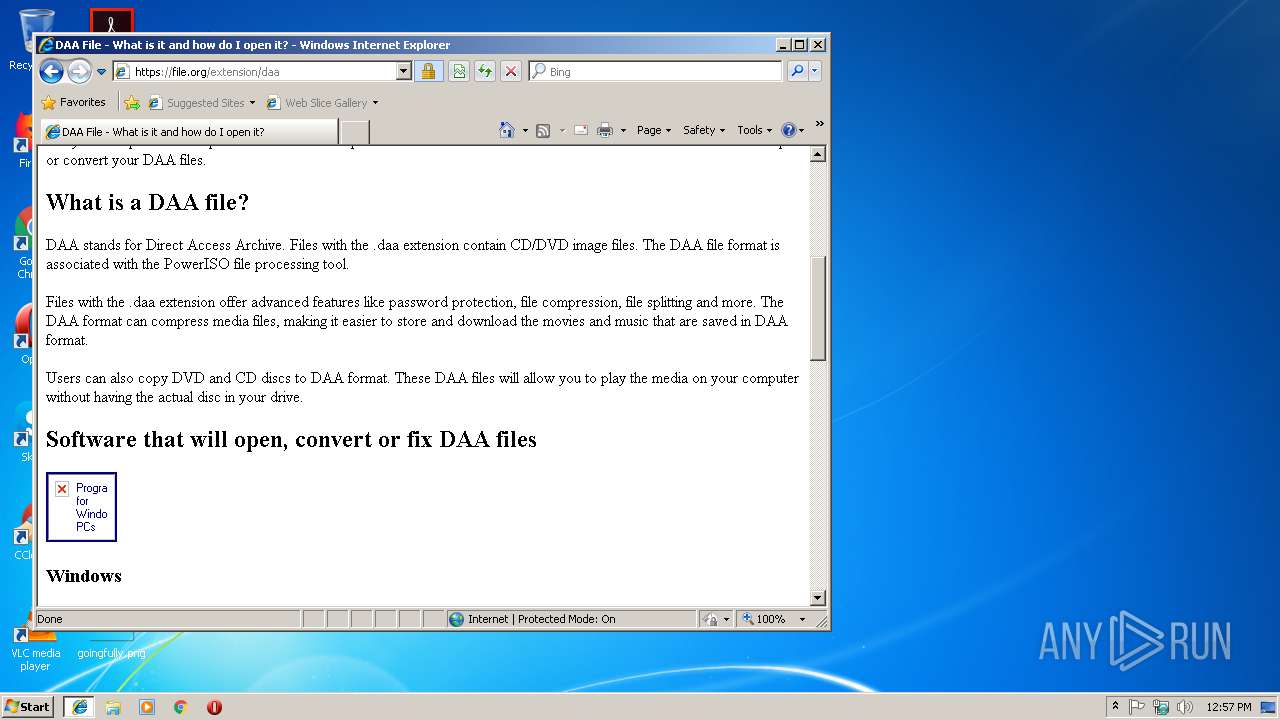1280x720 pixels.
Task: Go back with the Back arrow button
Action: pos(52,71)
